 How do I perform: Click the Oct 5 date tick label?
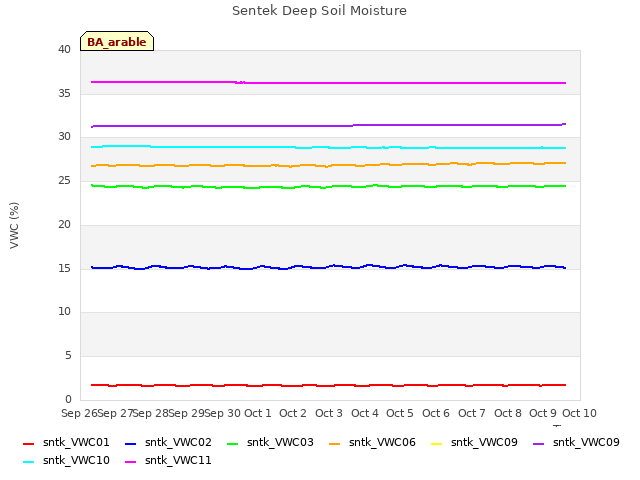click(400, 413)
